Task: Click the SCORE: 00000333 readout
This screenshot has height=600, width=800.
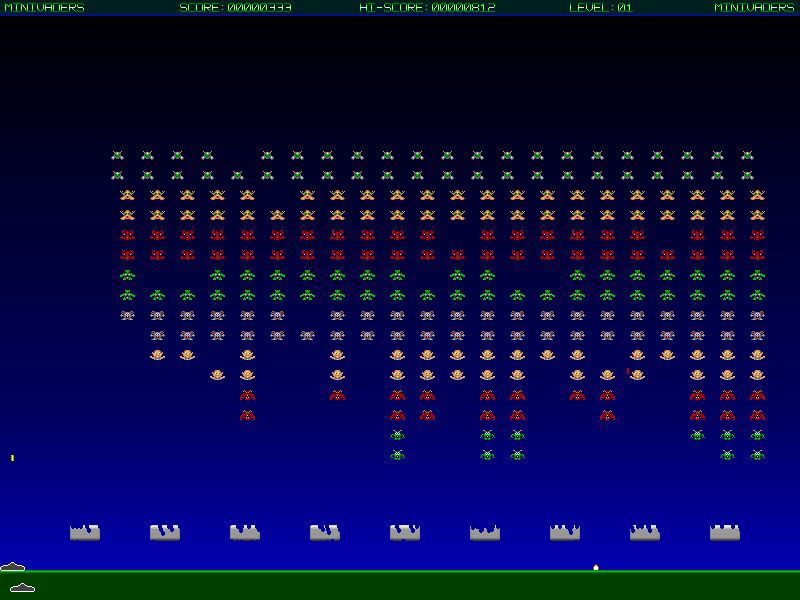Action: (236, 8)
